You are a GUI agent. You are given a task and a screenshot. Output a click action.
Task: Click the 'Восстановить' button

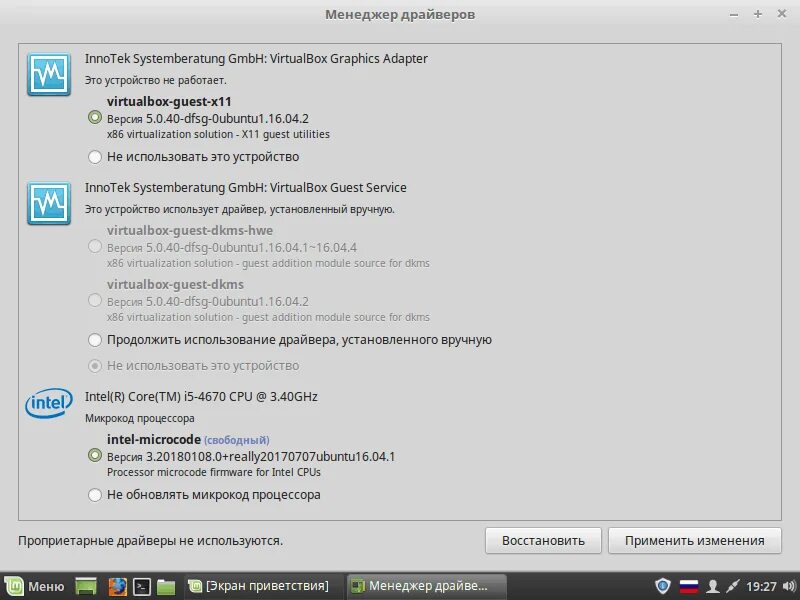click(x=543, y=541)
